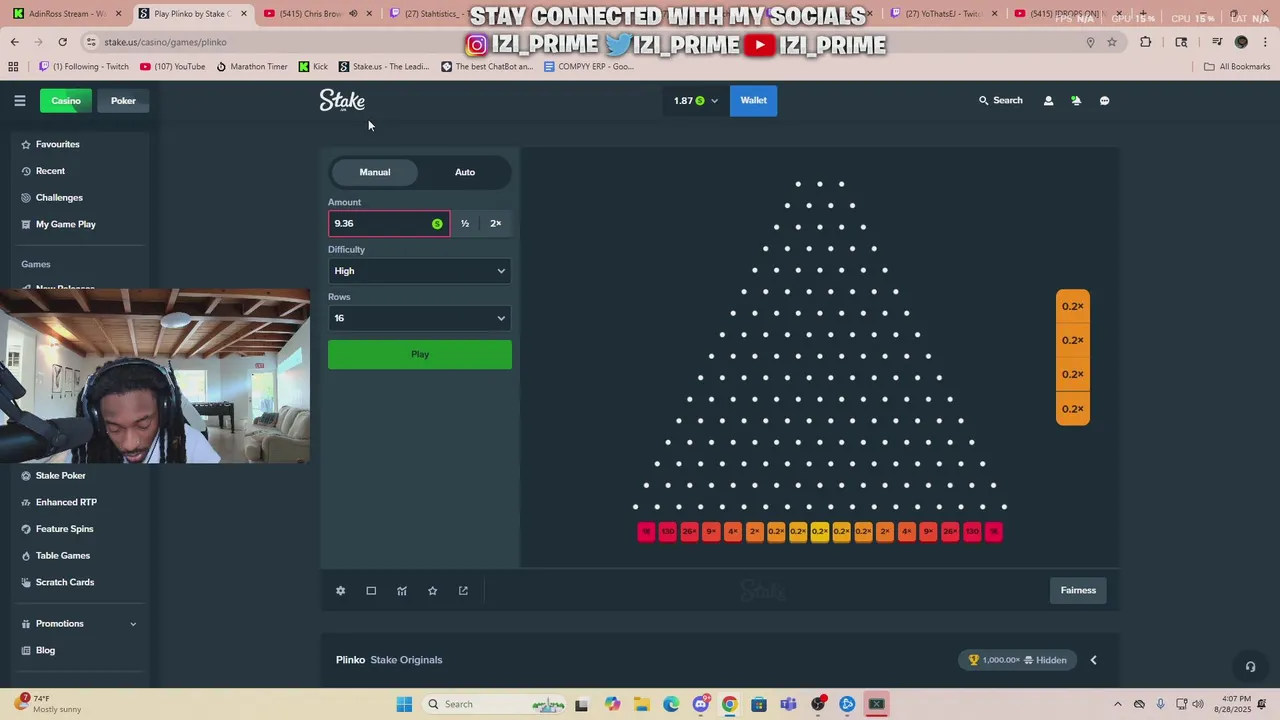Open browser extensions puzzle icon
The image size is (1280, 720).
tap(1146, 42)
